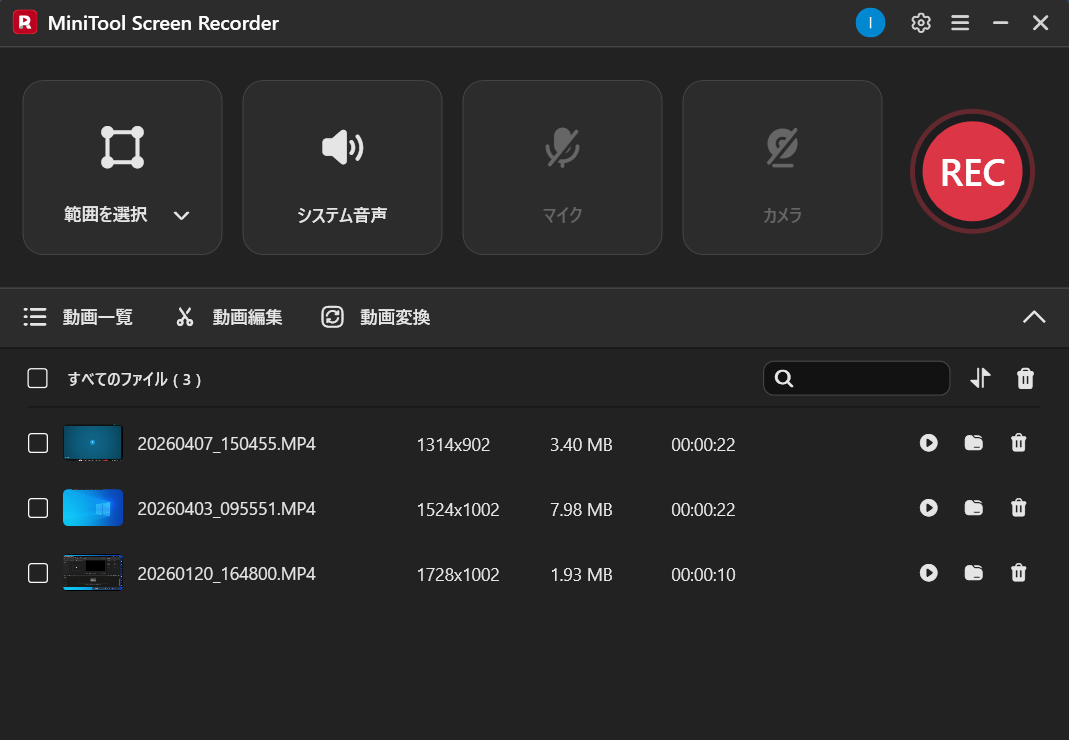
Task: Click resolution value 1314x902
Action: tap(453, 445)
